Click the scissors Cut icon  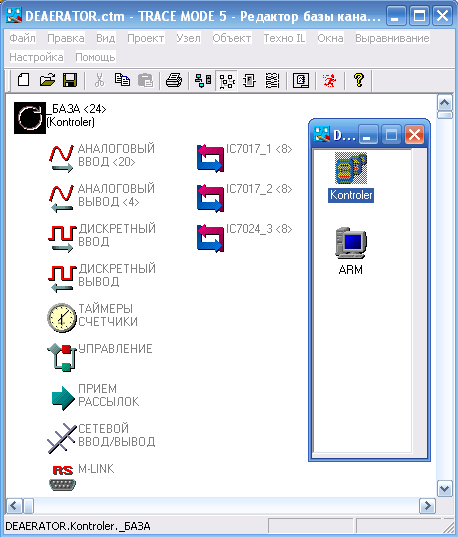(99, 80)
